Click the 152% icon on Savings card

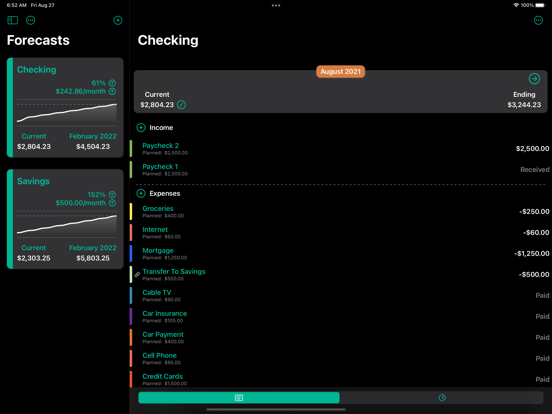(112, 194)
